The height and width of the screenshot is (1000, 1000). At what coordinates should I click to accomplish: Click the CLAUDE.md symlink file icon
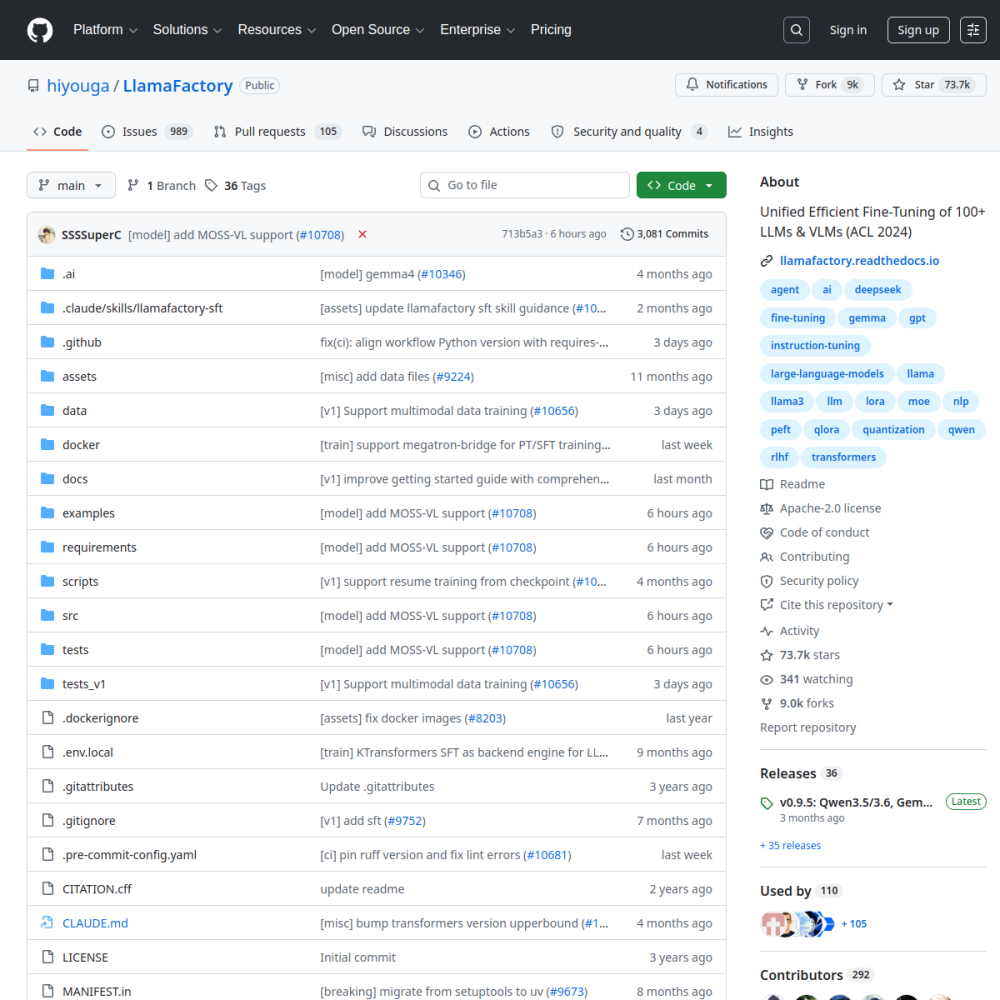coord(47,922)
